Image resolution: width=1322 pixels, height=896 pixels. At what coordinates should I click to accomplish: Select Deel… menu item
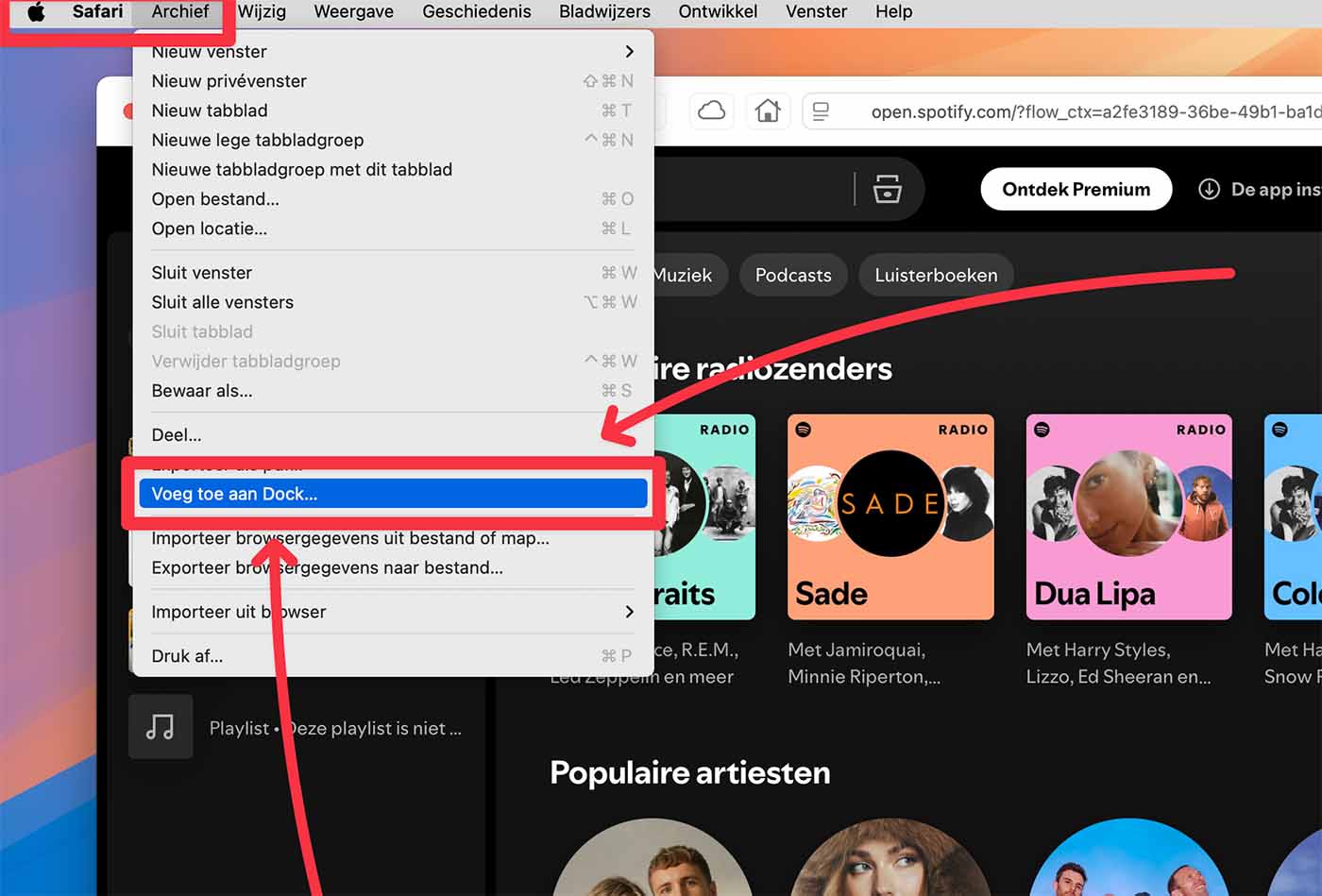click(x=393, y=435)
